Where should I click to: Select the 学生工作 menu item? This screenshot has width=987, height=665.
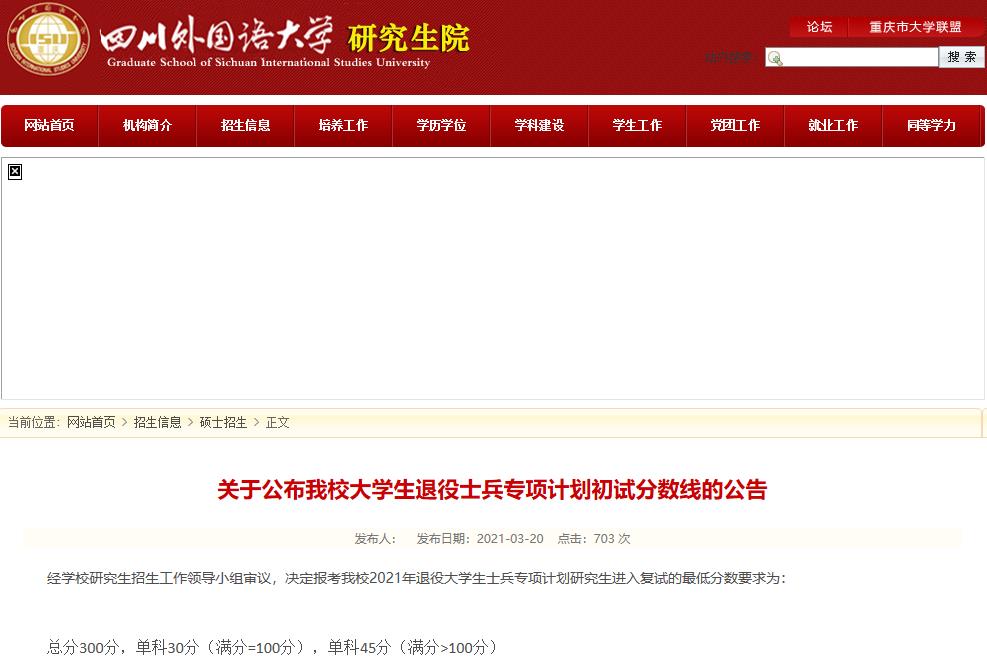pos(637,125)
